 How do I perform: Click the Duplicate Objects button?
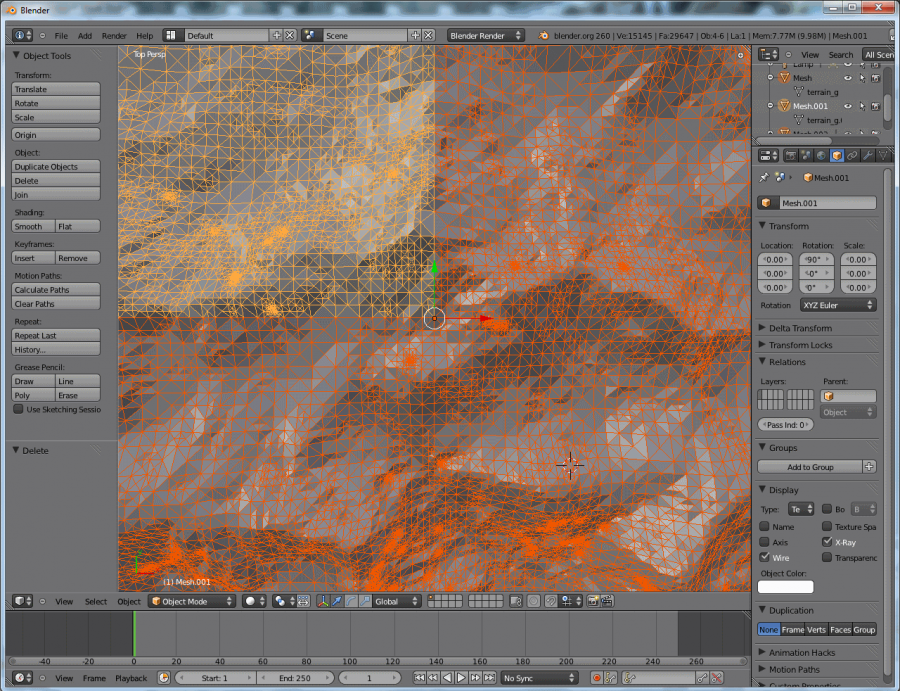[x=56, y=167]
